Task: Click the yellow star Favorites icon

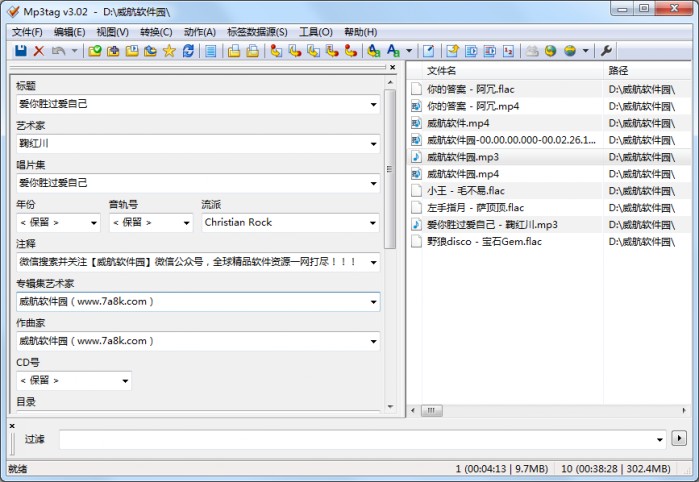Action: [169, 51]
